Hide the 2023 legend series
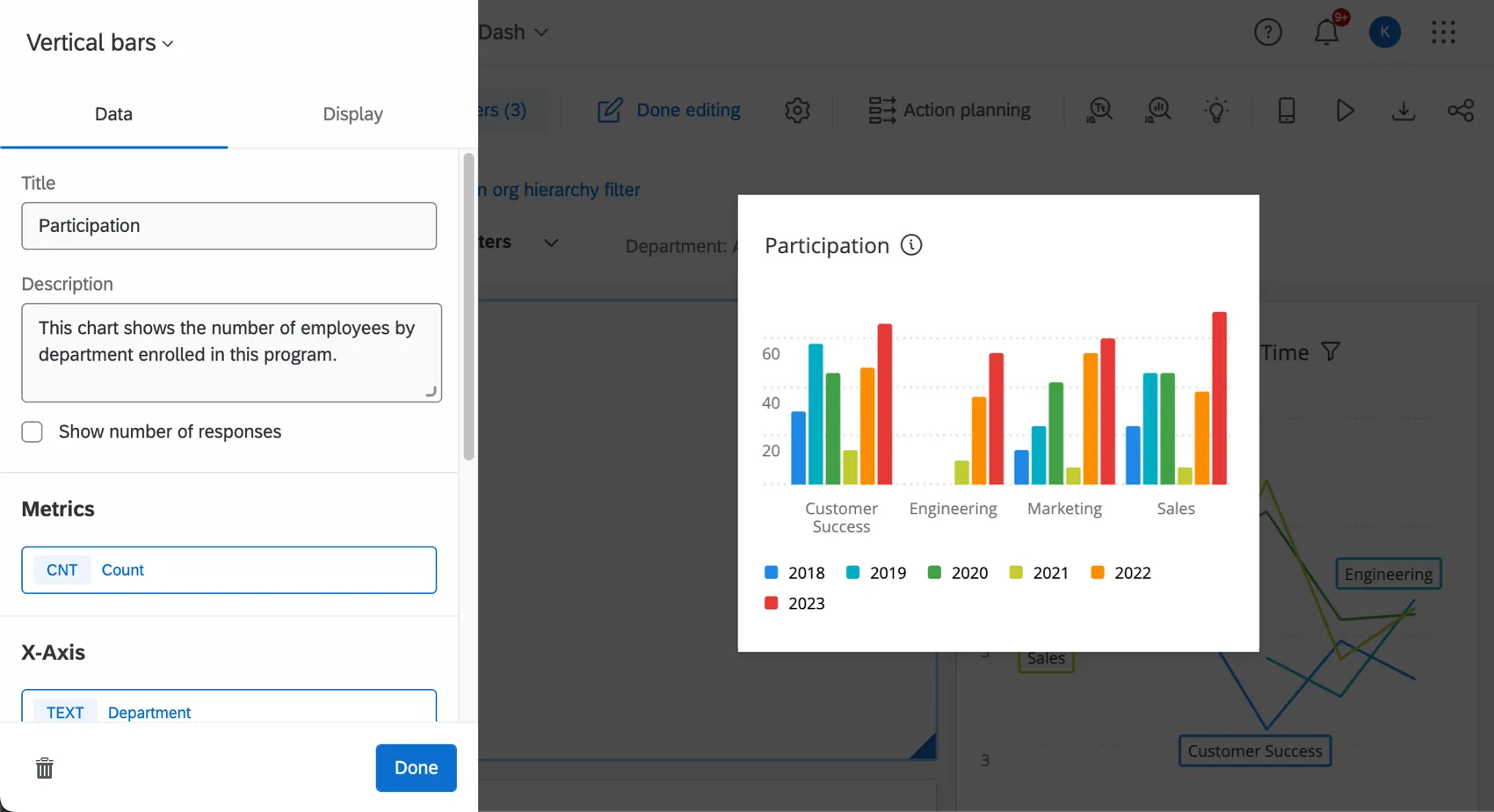Viewport: 1494px width, 812px height. [794, 603]
